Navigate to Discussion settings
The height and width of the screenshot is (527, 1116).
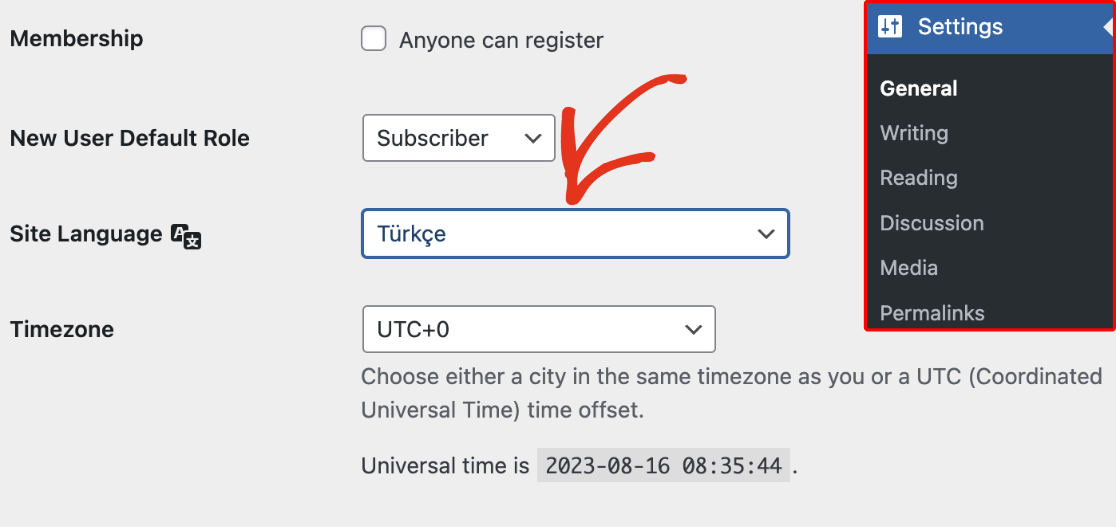click(932, 223)
